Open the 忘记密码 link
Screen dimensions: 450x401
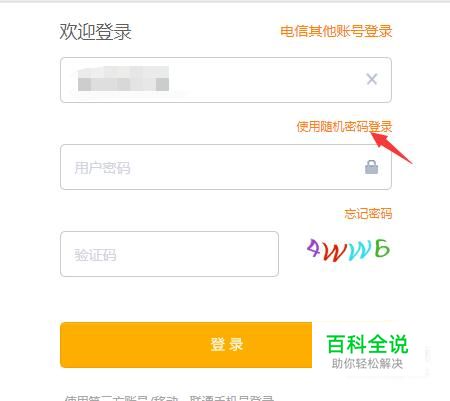coord(368,214)
